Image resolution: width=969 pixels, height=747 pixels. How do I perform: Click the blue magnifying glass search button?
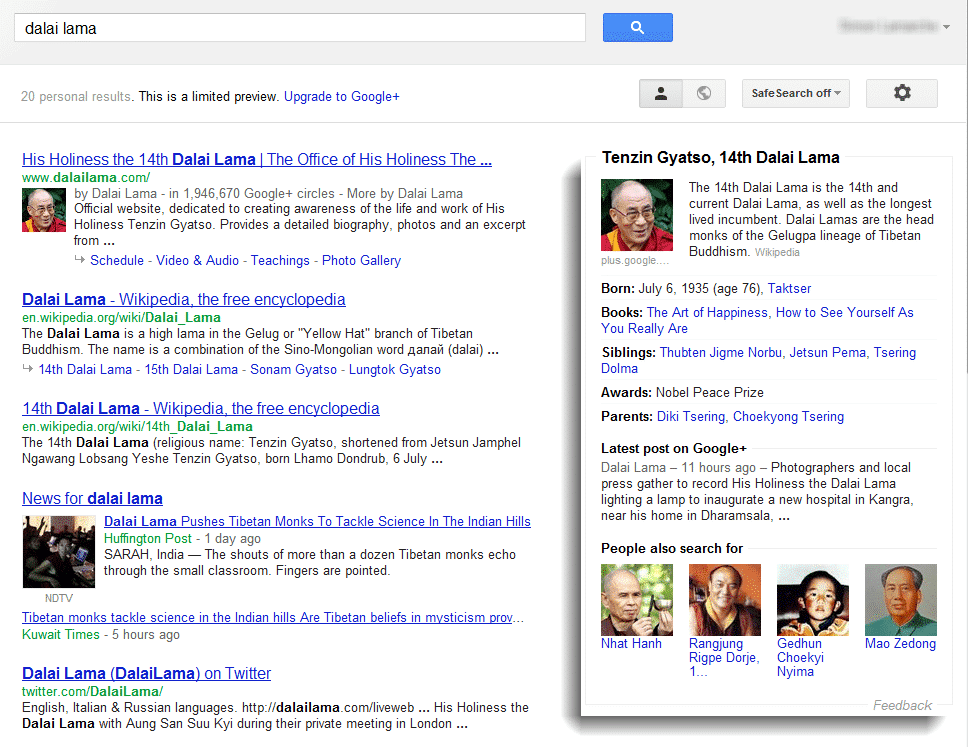coord(637,28)
